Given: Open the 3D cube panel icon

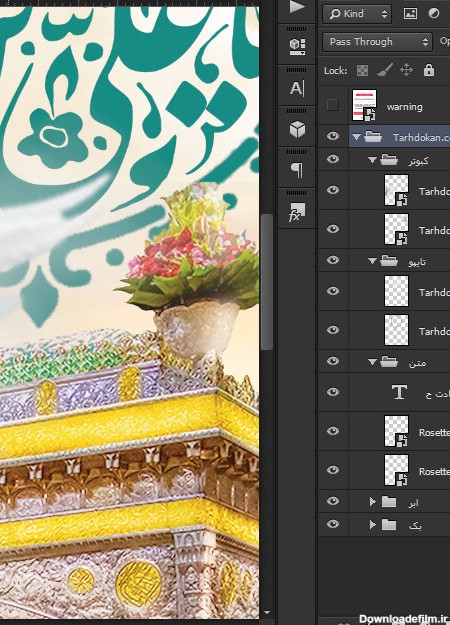Looking at the screenshot, I should (x=297, y=130).
